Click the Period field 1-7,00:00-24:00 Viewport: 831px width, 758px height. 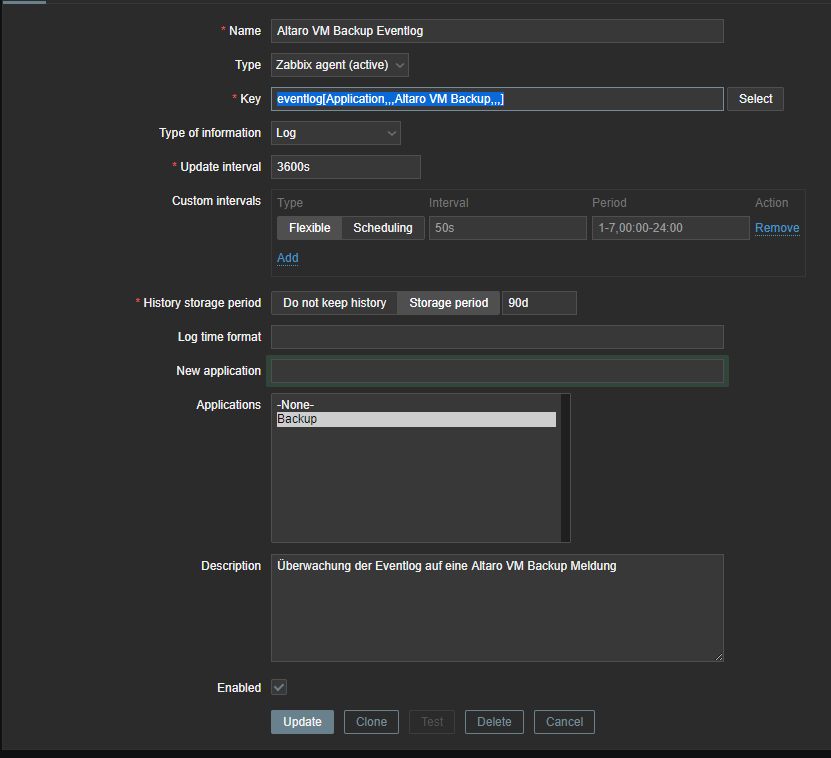click(x=669, y=228)
